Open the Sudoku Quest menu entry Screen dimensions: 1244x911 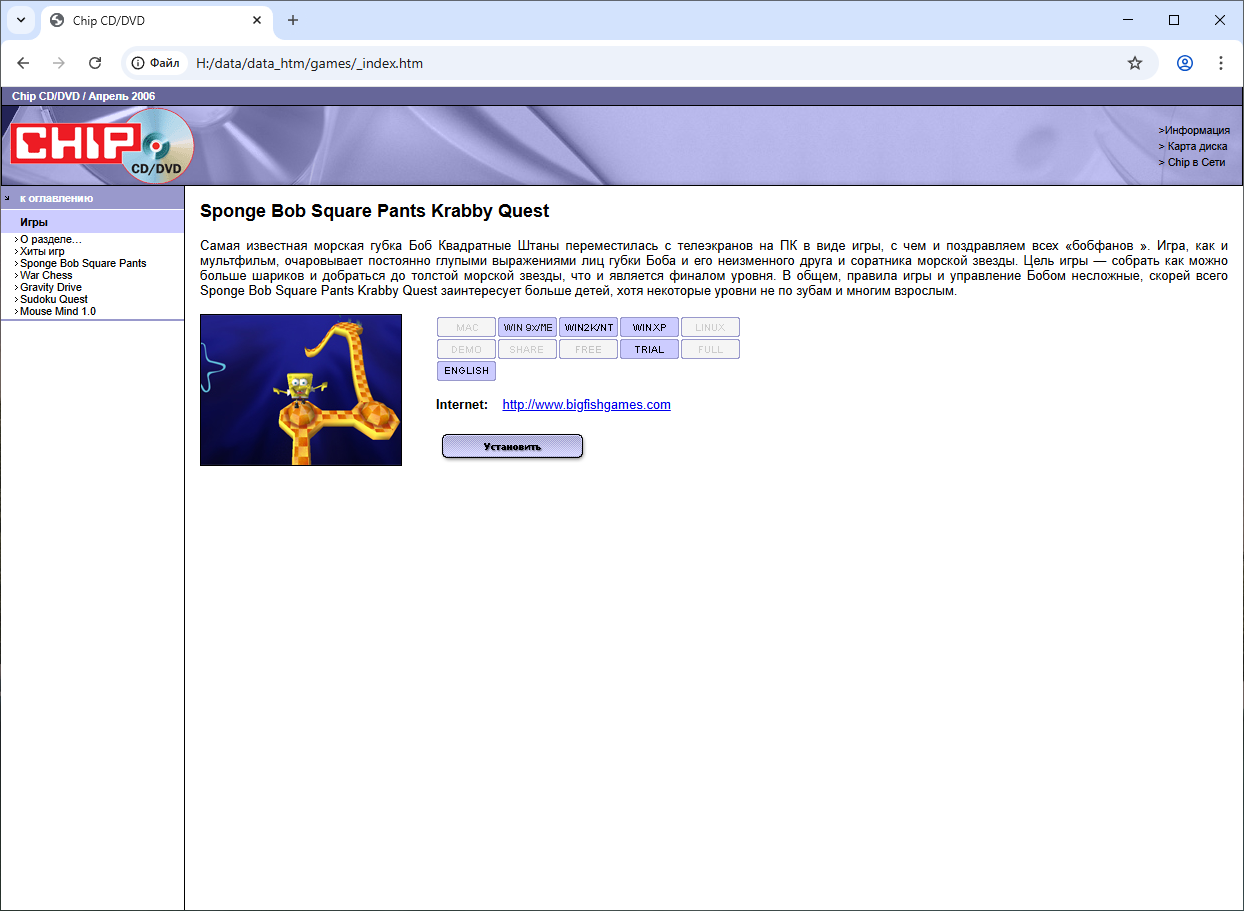pos(54,299)
